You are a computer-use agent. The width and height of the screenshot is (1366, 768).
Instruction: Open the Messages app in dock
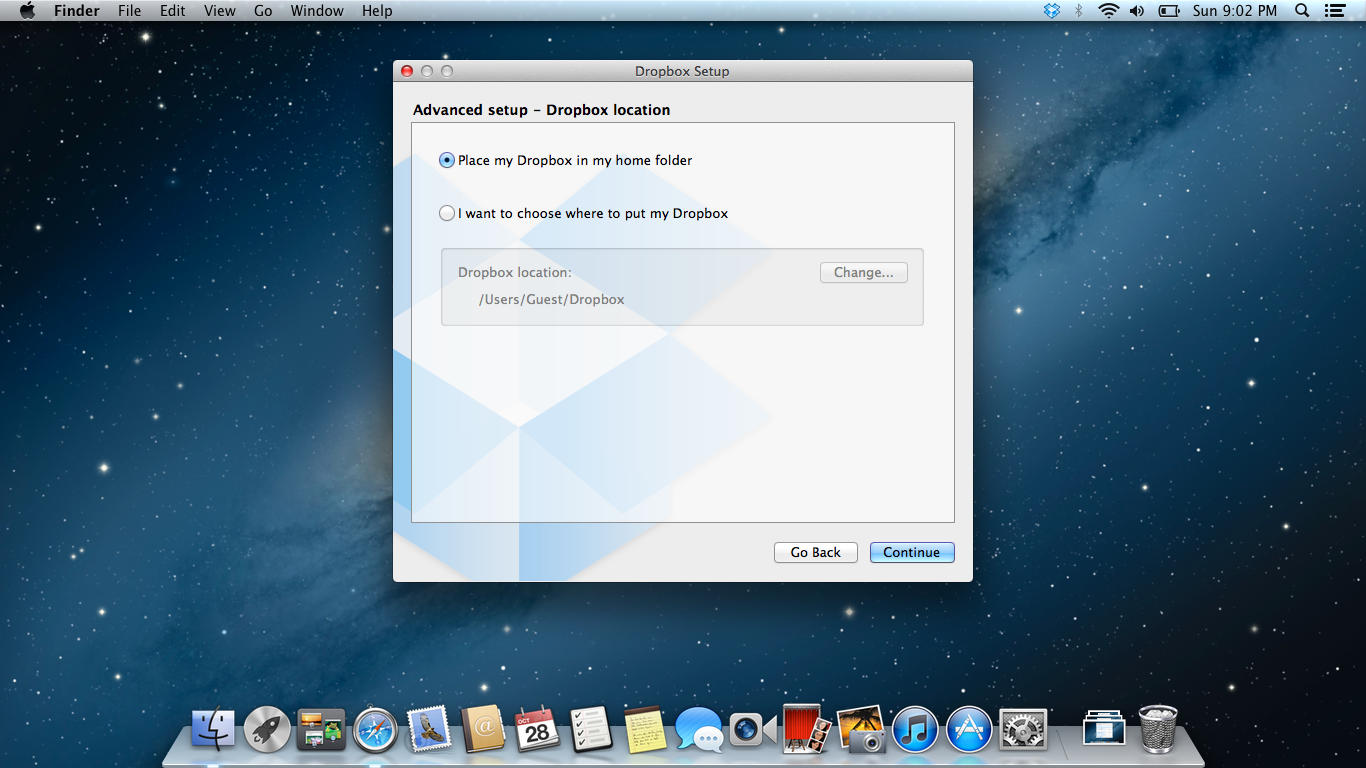click(698, 729)
